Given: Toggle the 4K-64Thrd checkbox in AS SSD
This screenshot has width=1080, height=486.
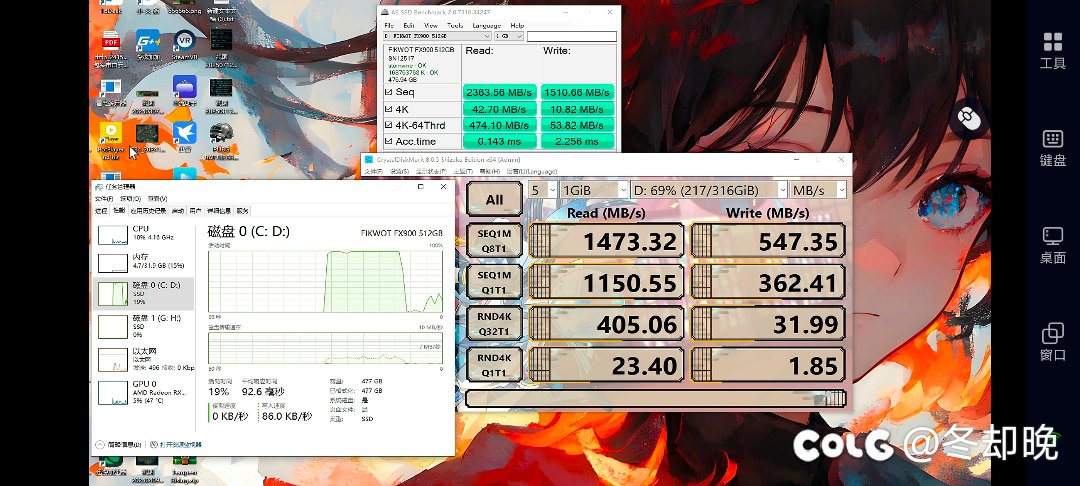Looking at the screenshot, I should (388, 125).
